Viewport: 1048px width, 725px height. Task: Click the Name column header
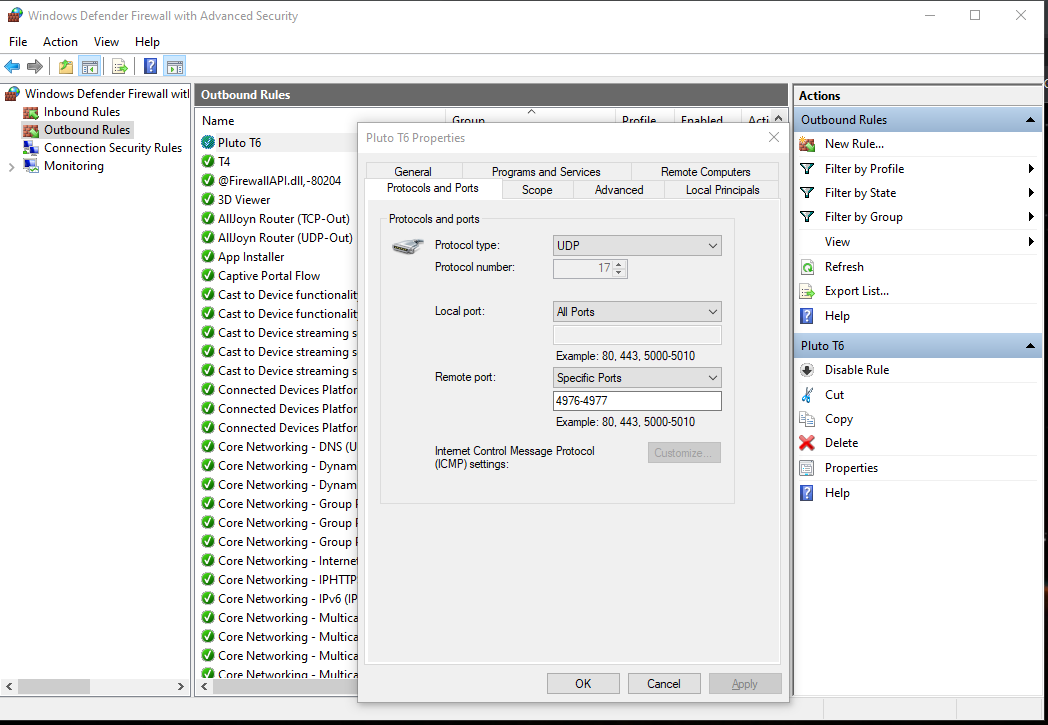click(x=218, y=121)
